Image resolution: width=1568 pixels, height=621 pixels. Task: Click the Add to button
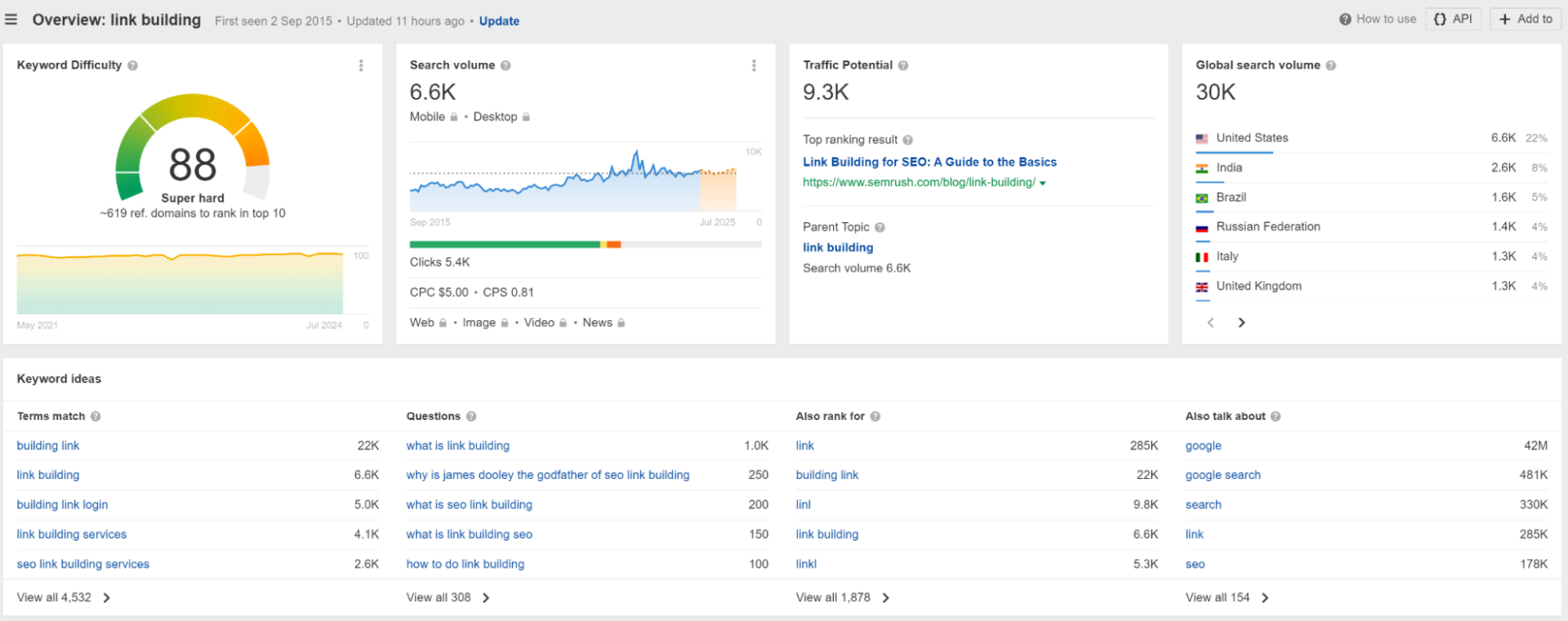pos(1526,19)
